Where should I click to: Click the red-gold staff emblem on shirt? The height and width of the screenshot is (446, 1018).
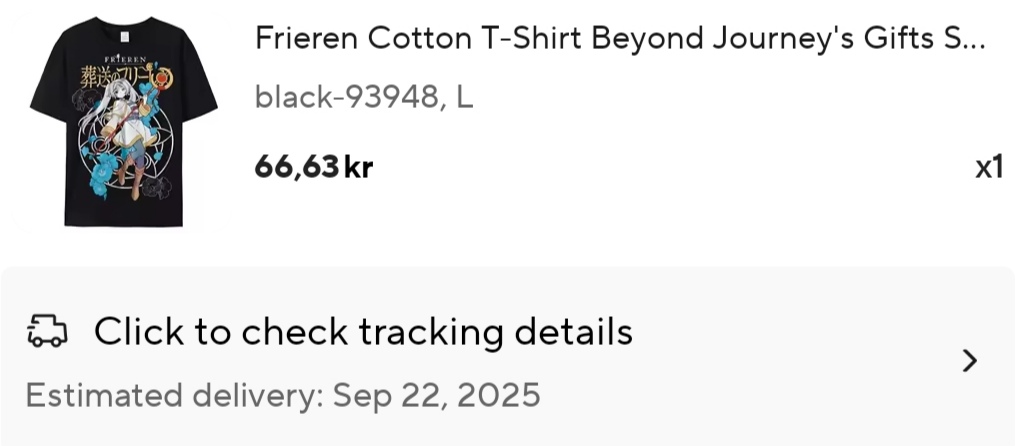[164, 79]
